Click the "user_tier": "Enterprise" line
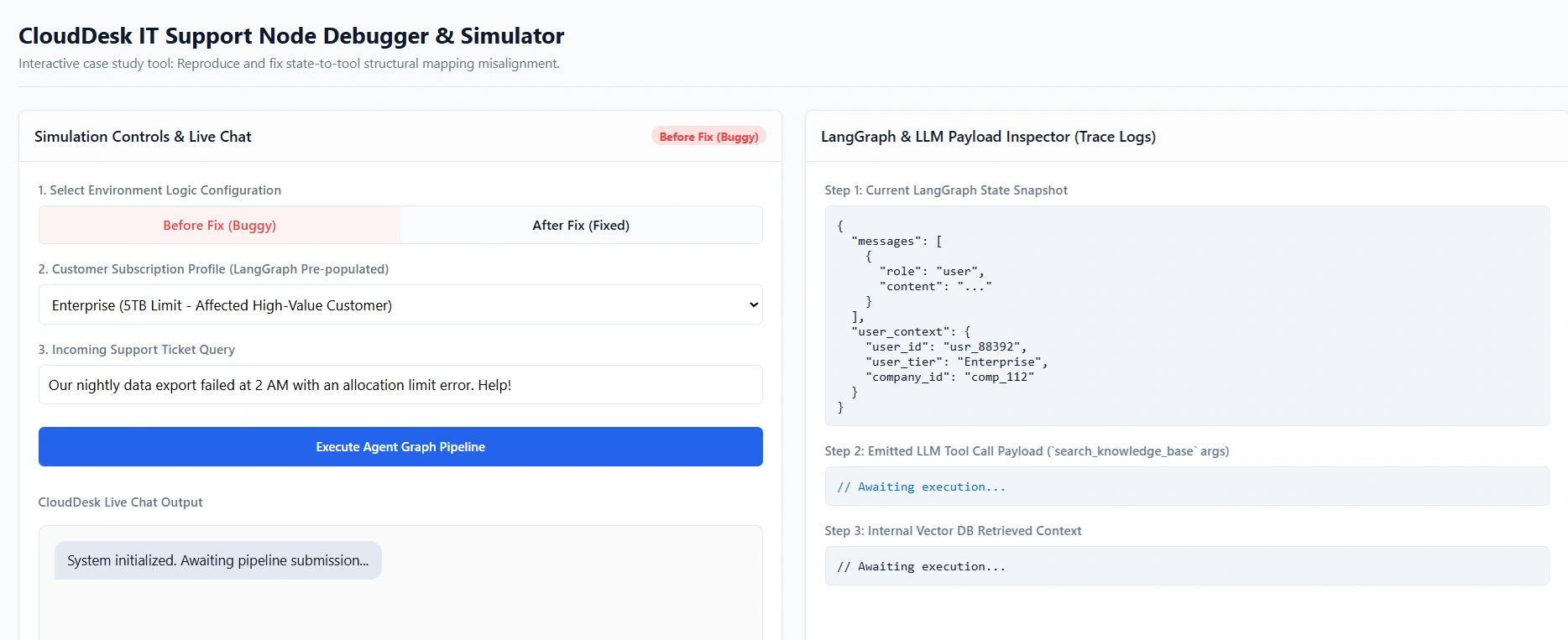 pyautogui.click(x=957, y=362)
